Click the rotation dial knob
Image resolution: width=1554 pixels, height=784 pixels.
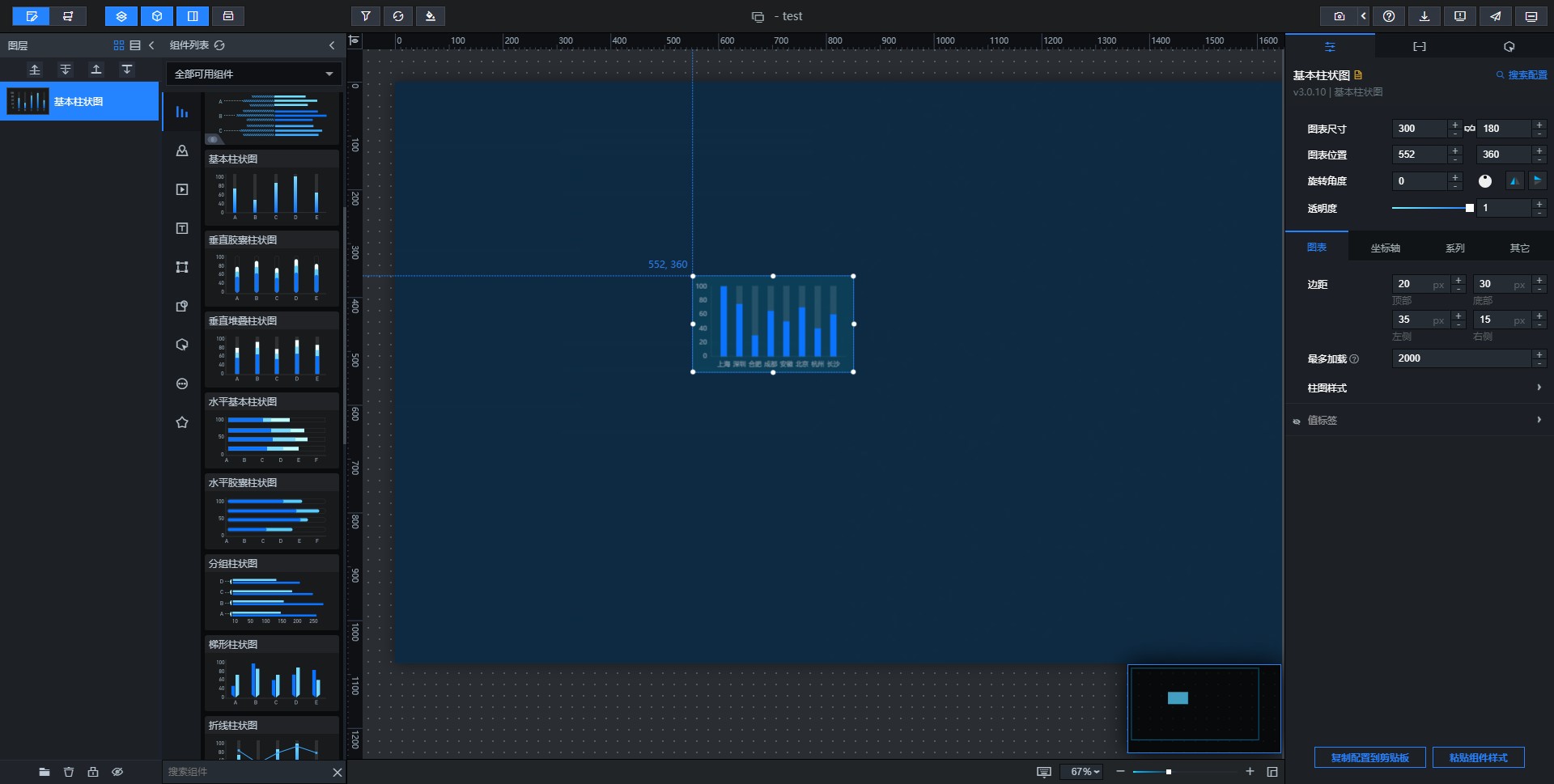tap(1485, 181)
